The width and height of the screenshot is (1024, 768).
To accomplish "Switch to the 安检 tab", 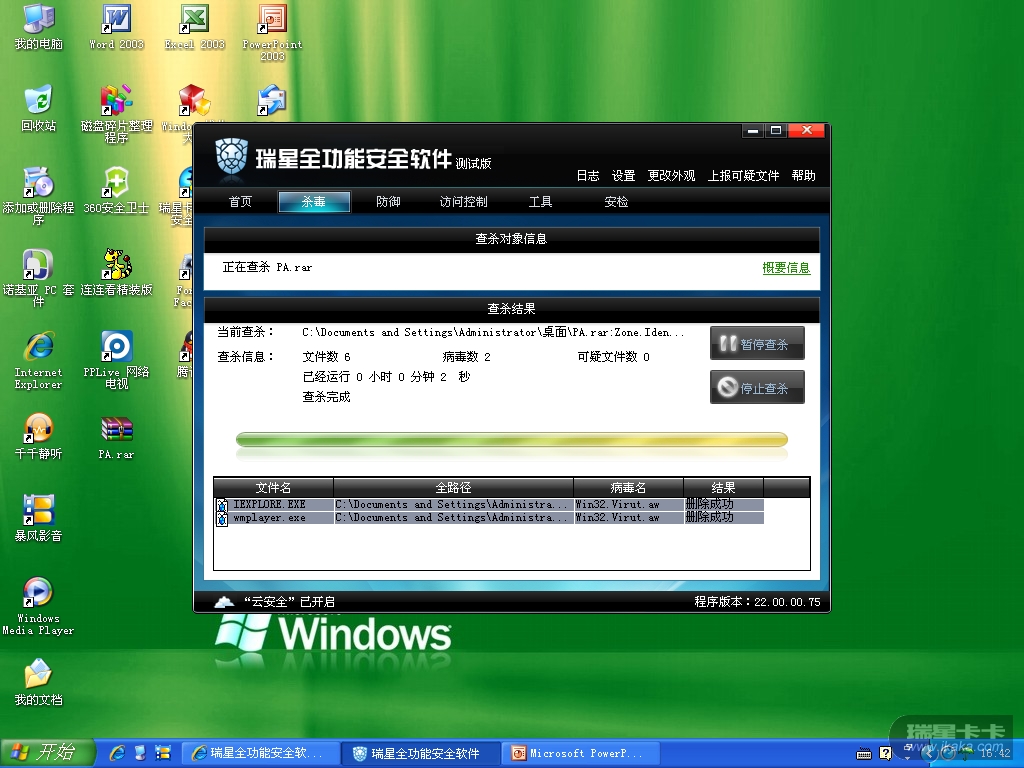I will click(x=616, y=202).
